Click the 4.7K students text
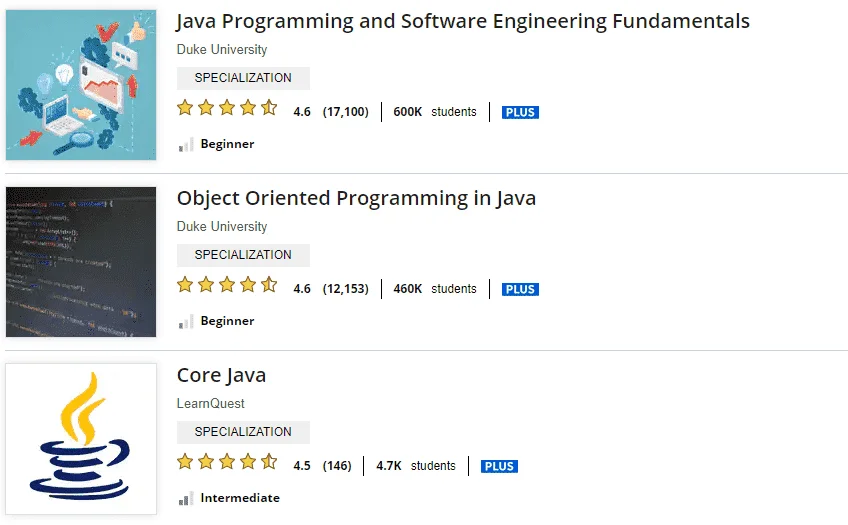Screen dimensions: 848x525 click(416, 466)
